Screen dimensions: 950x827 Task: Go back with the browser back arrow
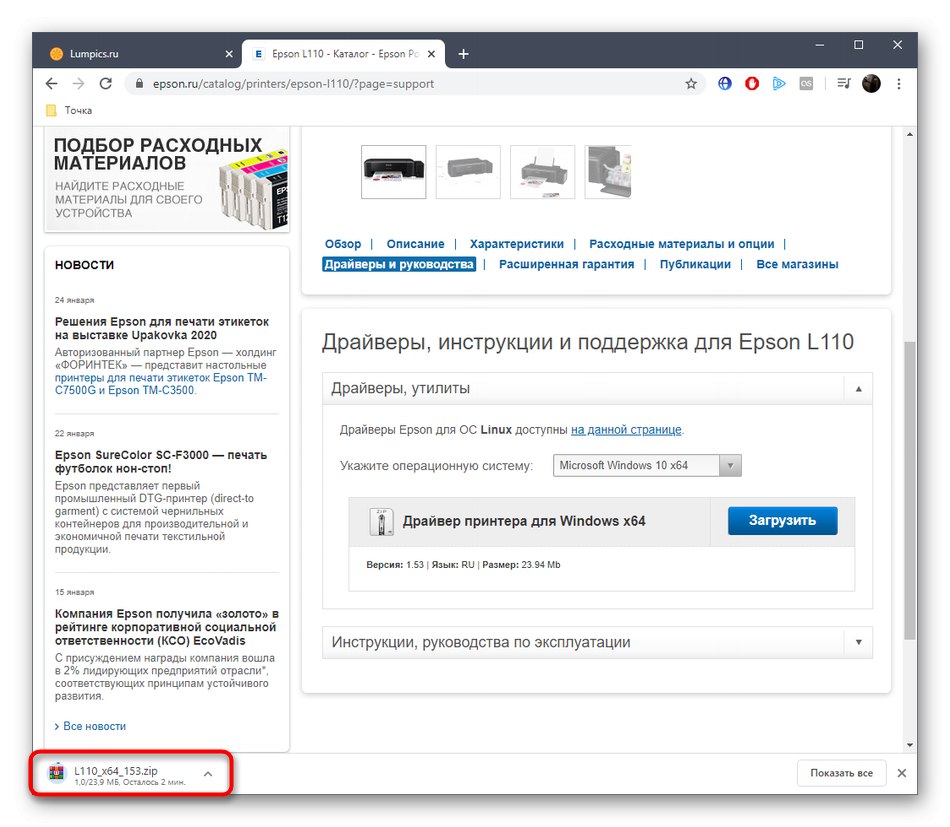(x=51, y=83)
